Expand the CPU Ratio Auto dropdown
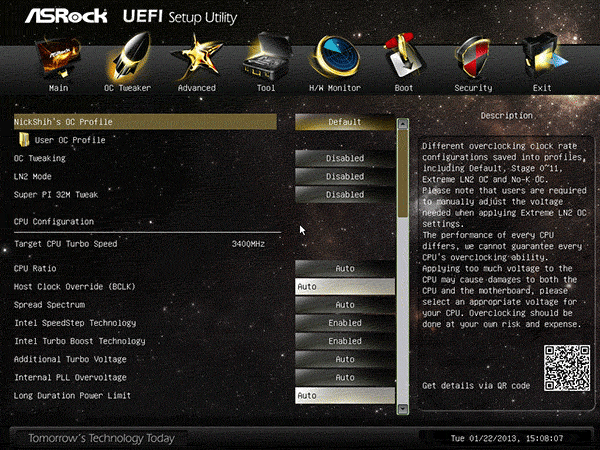 pyautogui.click(x=344, y=268)
